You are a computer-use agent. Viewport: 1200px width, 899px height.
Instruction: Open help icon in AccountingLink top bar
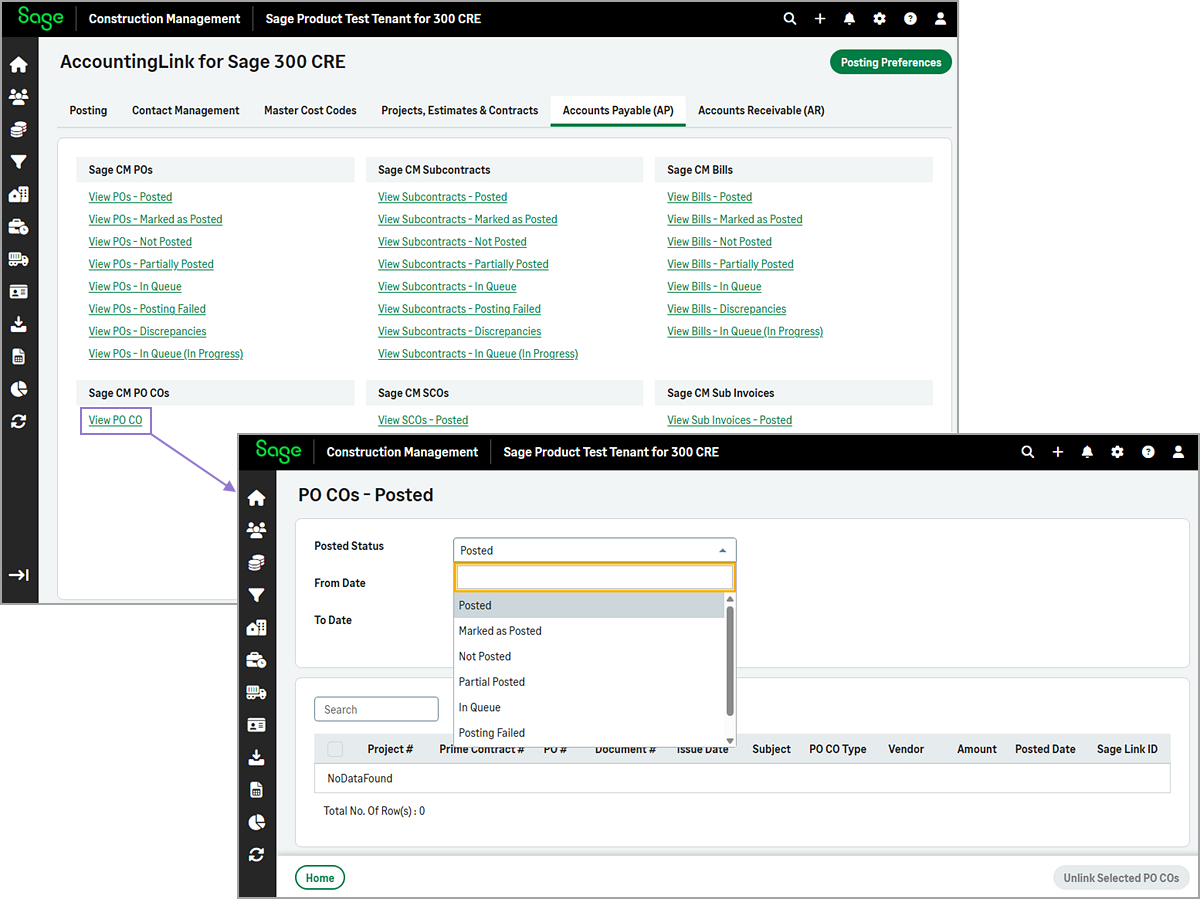910,19
